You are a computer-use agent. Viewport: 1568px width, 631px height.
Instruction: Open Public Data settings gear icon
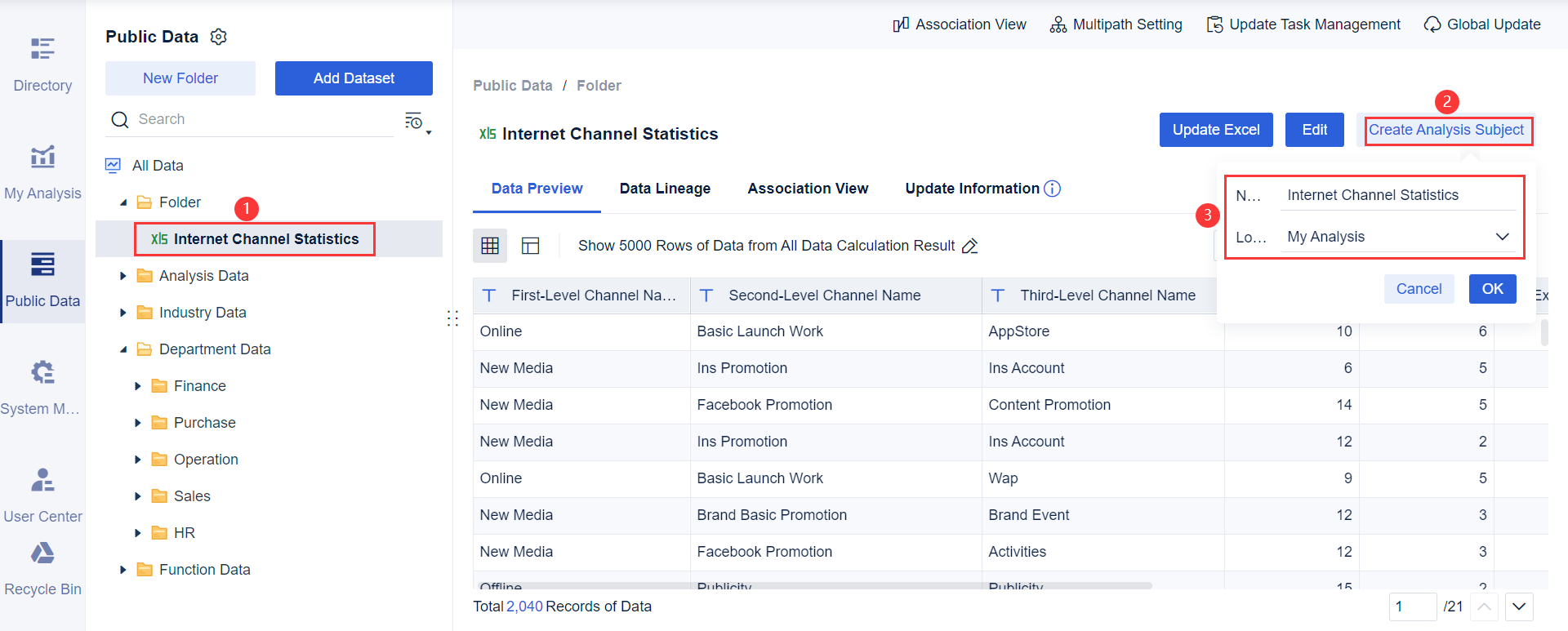coord(219,37)
